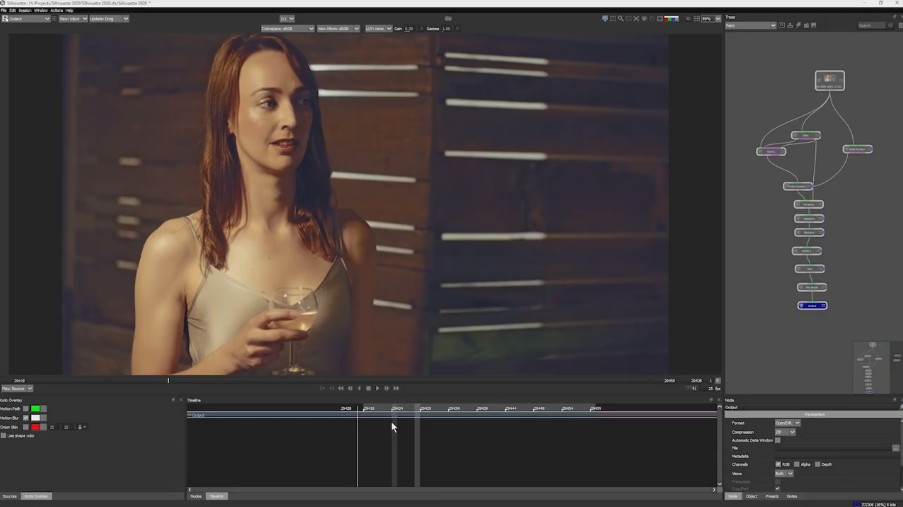Click the search field in Trees panel
The image size is (903, 507).
click(x=871, y=25)
